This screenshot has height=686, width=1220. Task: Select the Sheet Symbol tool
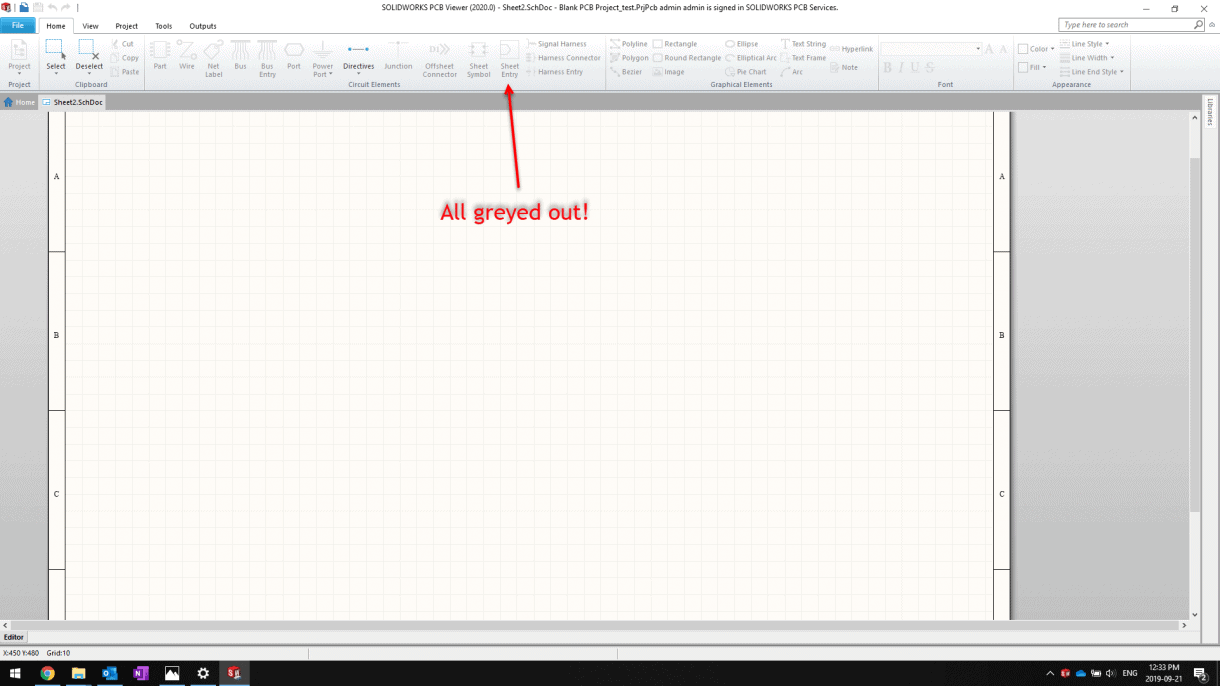coord(479,59)
